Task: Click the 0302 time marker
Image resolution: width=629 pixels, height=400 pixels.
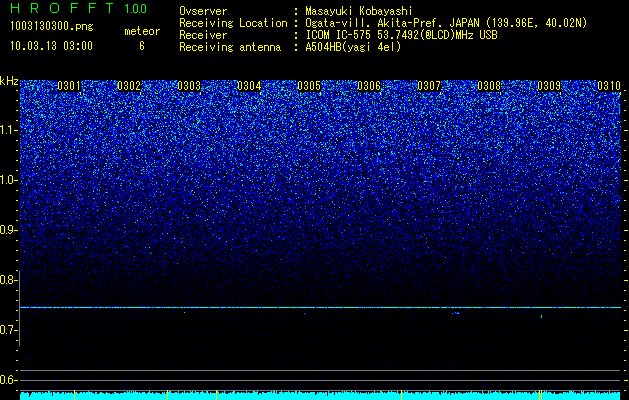Action: (129, 85)
